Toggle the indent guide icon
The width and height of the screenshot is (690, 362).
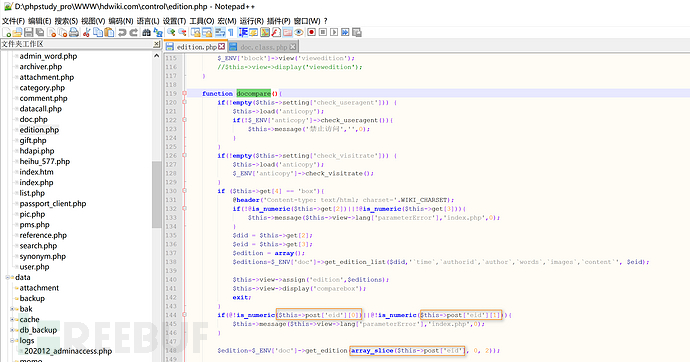(x=243, y=32)
